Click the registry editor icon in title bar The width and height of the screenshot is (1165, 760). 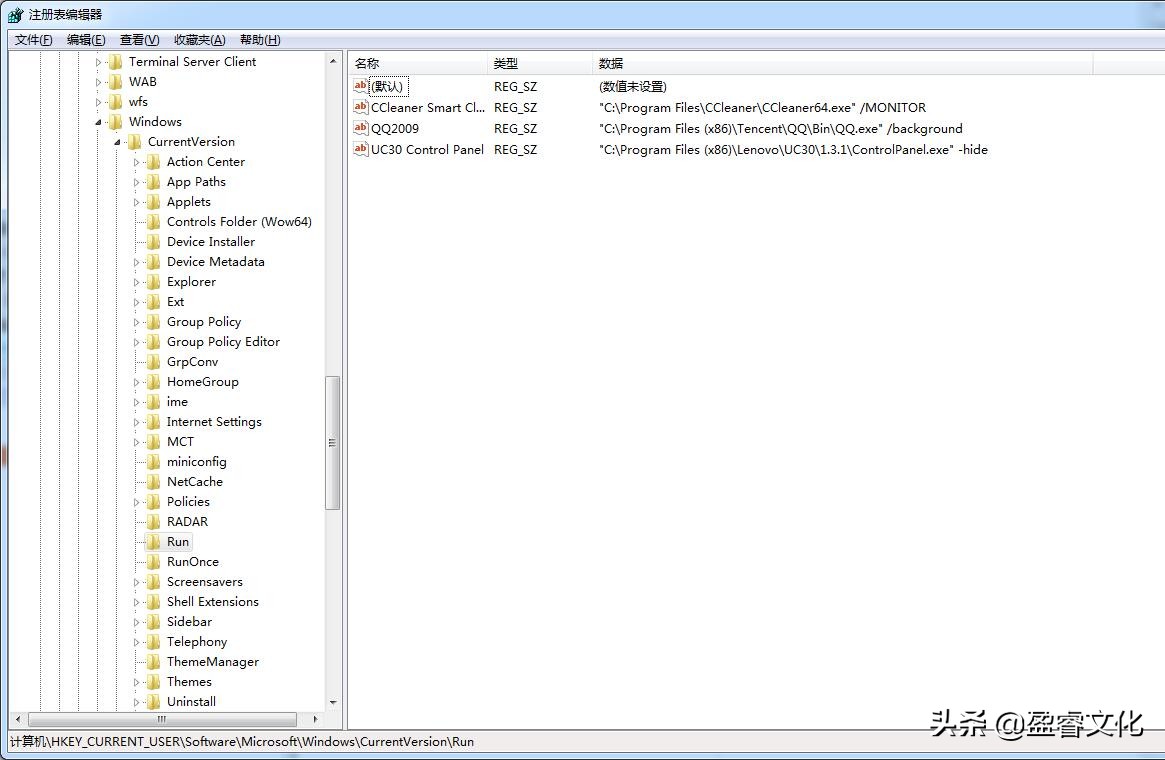coord(14,14)
